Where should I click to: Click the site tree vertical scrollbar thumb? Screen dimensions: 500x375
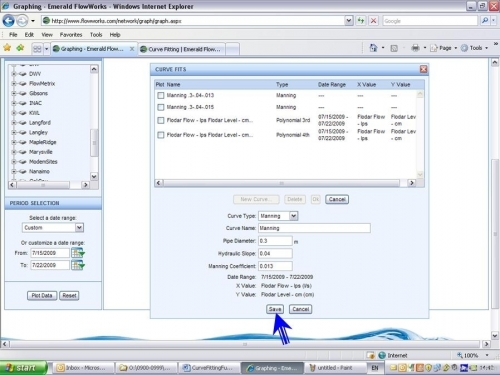[94, 143]
